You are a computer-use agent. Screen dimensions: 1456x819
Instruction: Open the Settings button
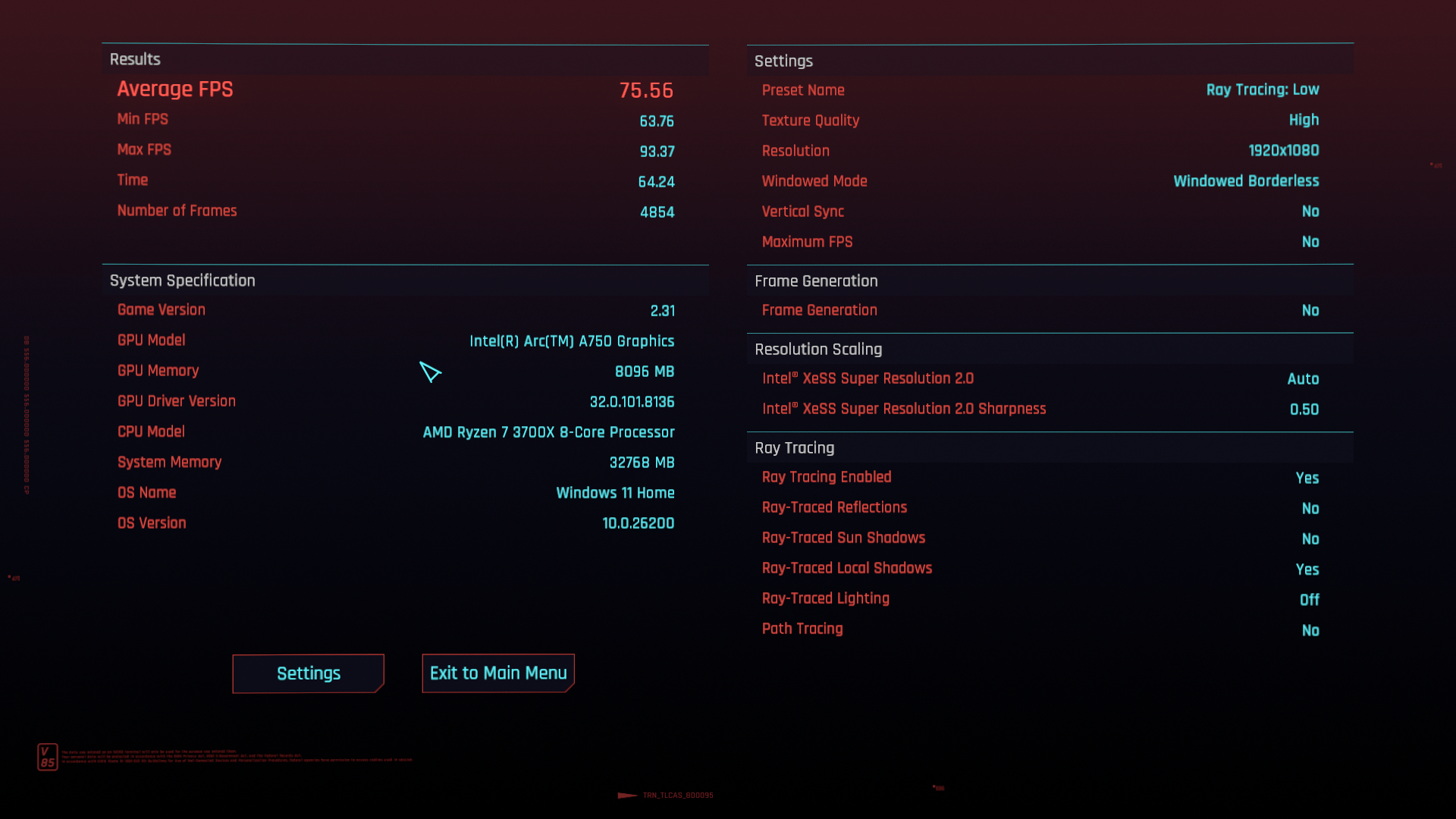[308, 673]
